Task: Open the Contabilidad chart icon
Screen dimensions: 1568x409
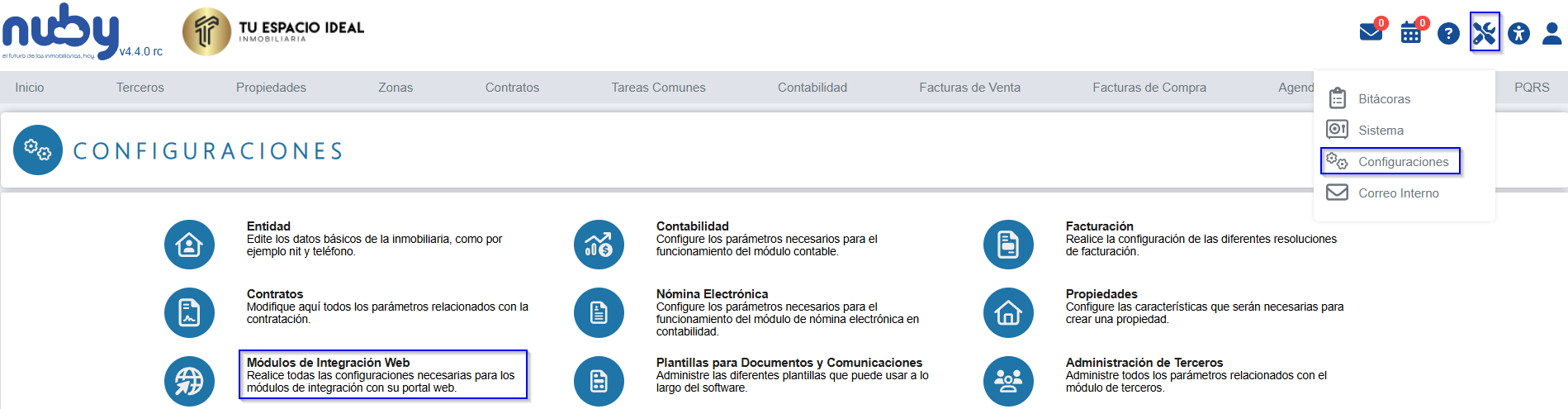Action: [x=599, y=245]
